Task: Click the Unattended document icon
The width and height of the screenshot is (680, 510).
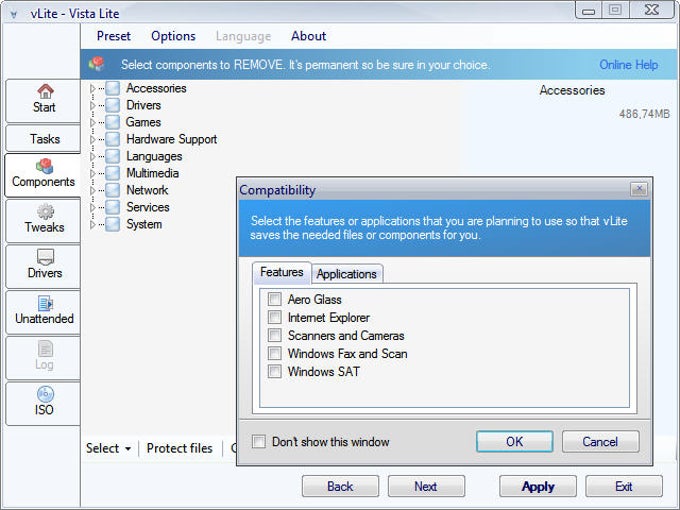Action: (45, 303)
